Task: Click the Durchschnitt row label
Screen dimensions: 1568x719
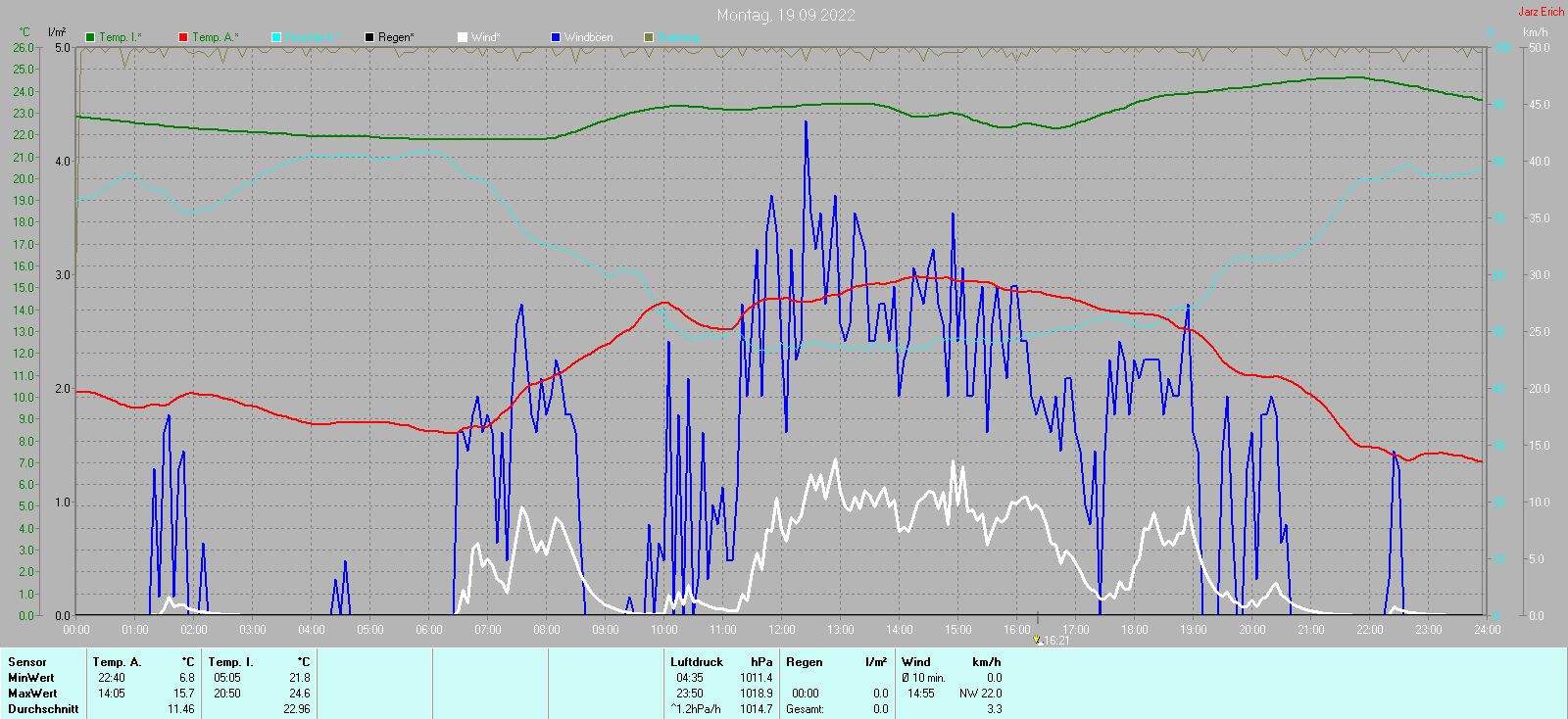Action: coord(43,709)
